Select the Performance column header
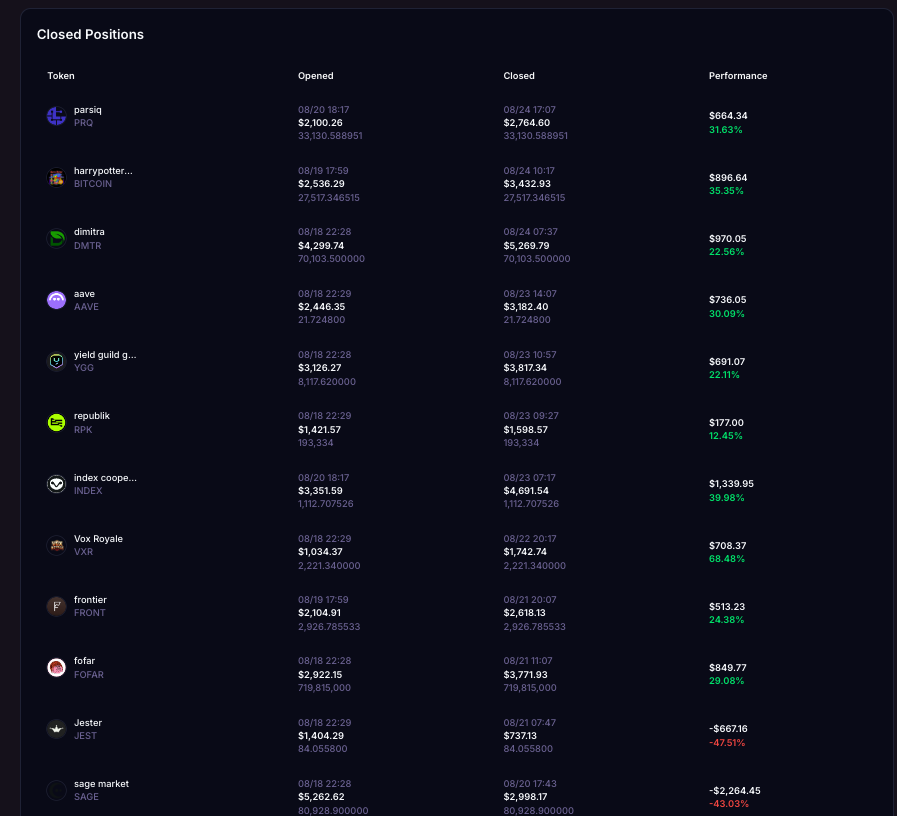Screen dimensions: 897x816 click(738, 76)
